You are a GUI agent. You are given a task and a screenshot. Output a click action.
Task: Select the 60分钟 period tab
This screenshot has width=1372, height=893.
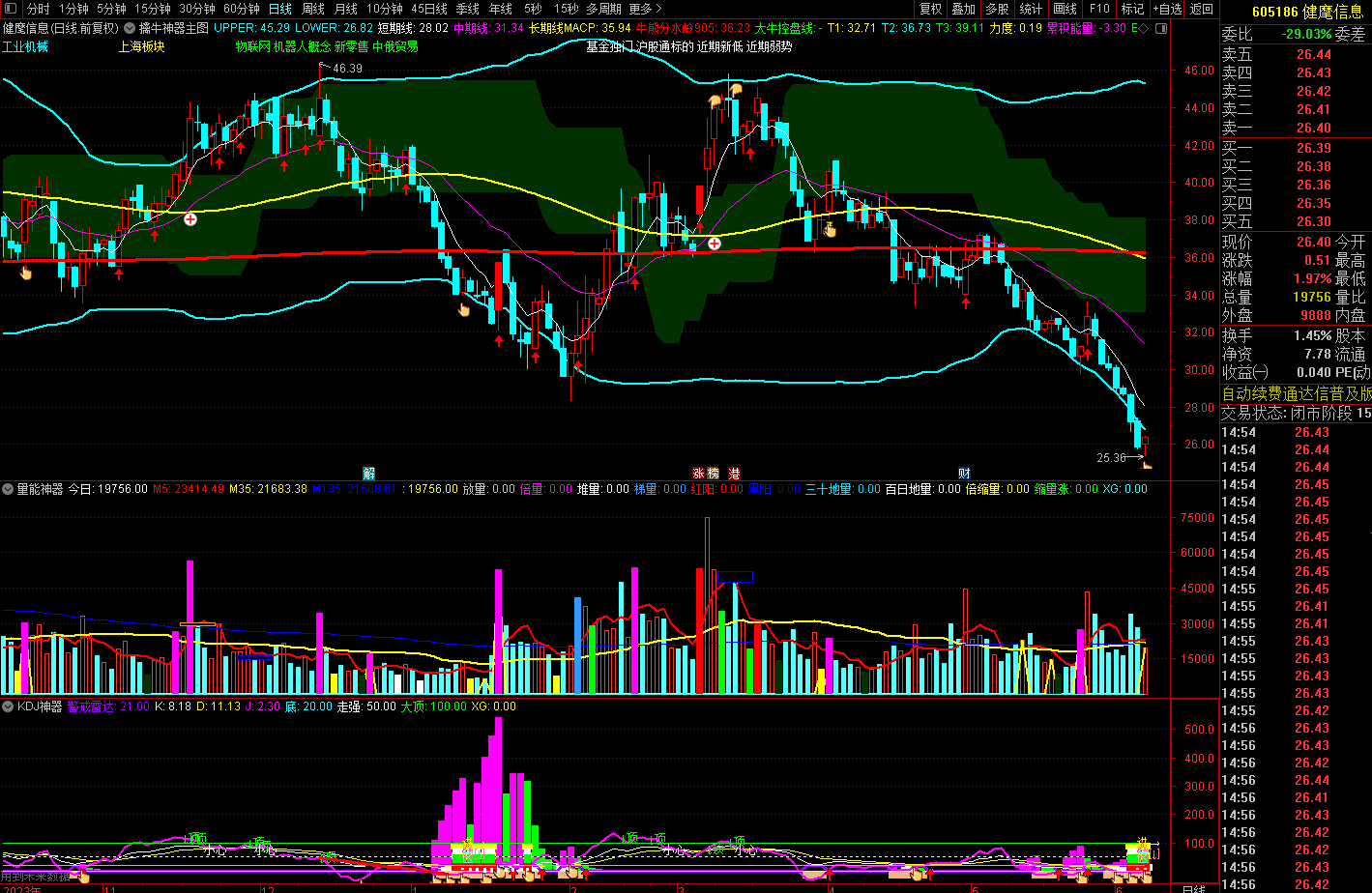241,10
